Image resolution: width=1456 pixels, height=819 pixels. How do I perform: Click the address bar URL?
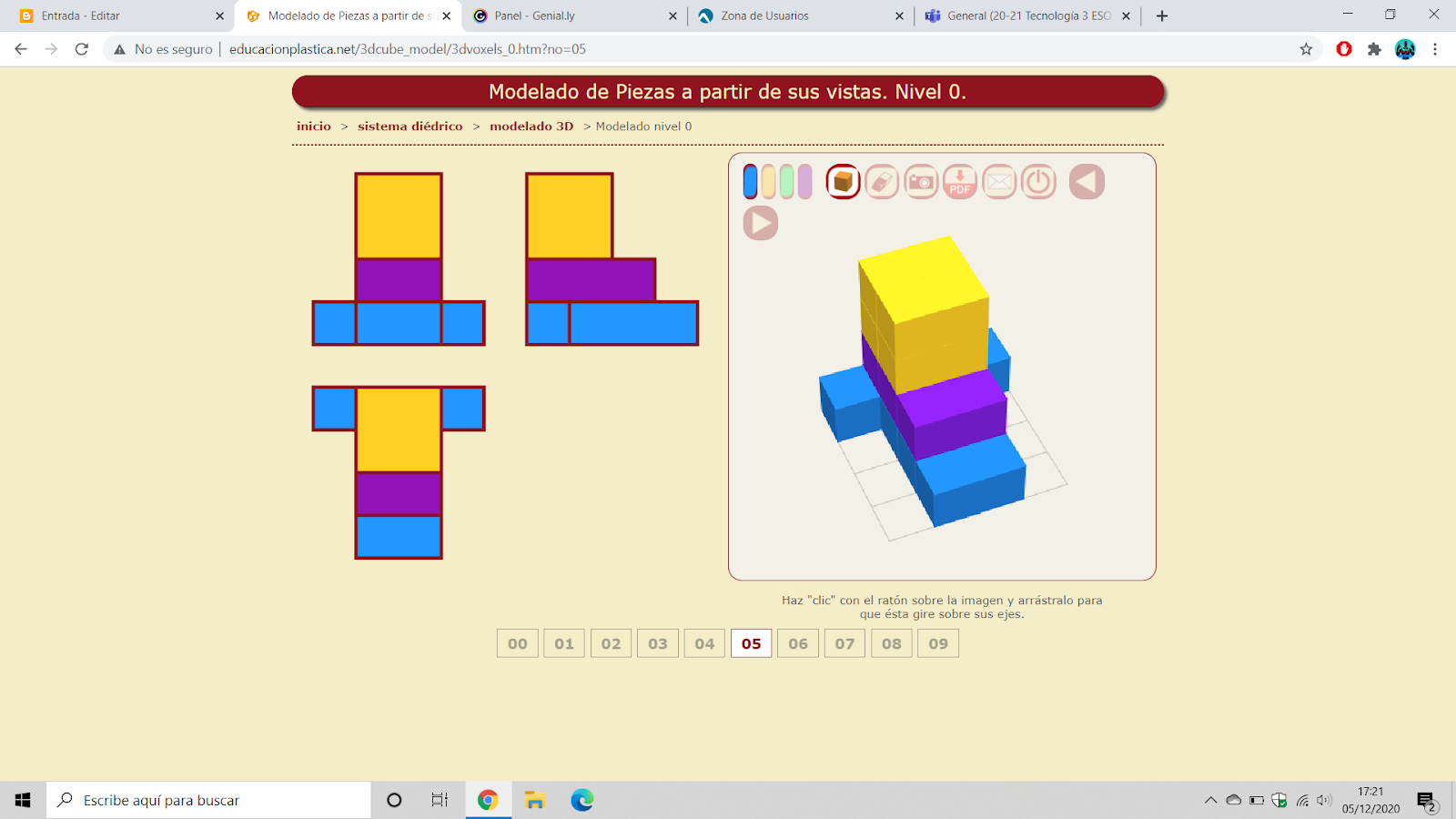click(x=408, y=49)
